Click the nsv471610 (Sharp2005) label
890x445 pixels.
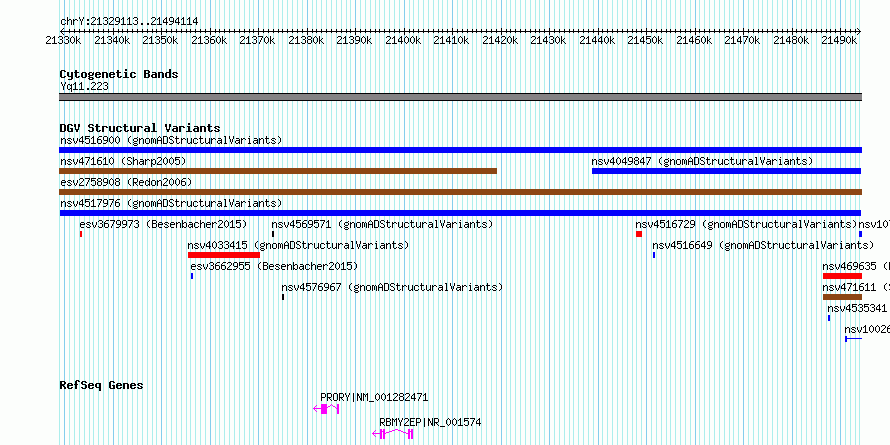coord(123,161)
